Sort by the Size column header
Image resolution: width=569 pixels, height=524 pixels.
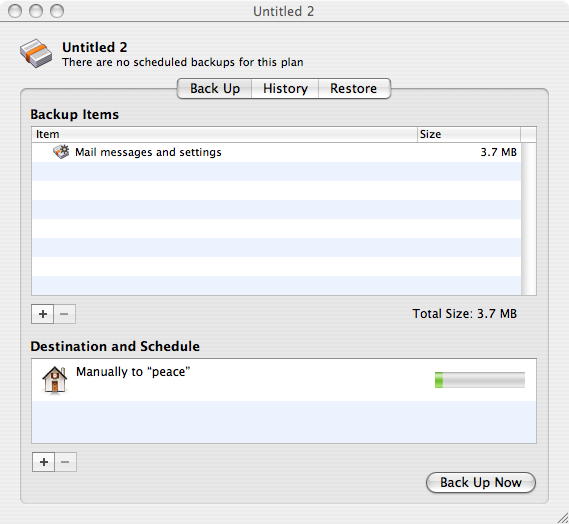coord(469,134)
